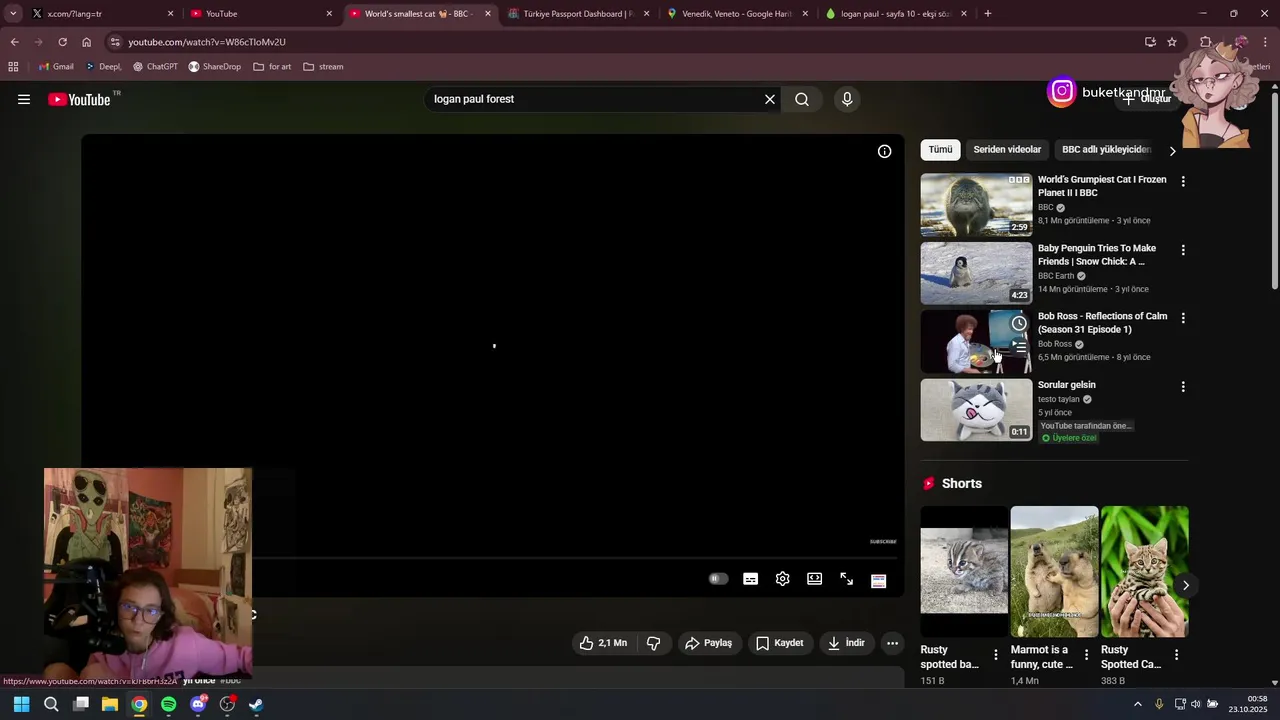Open options menu for Baby Penguin video
This screenshot has width=1280, height=720.
[x=1183, y=250]
